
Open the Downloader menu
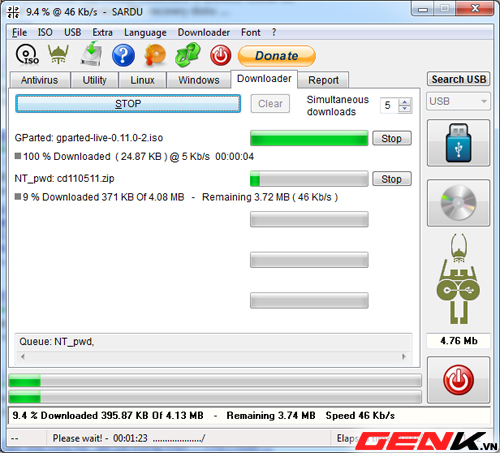(204, 33)
